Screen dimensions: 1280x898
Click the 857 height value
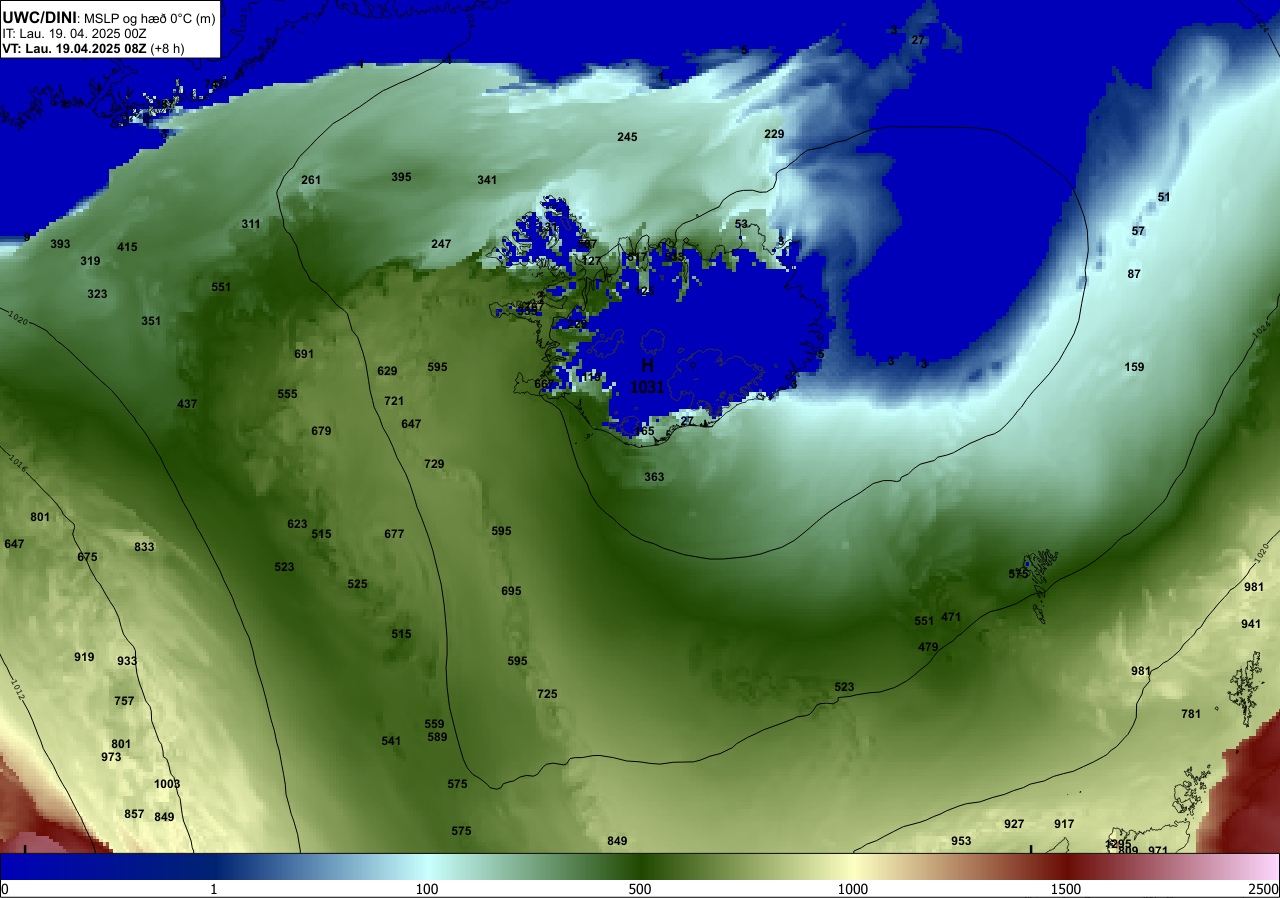(134, 814)
